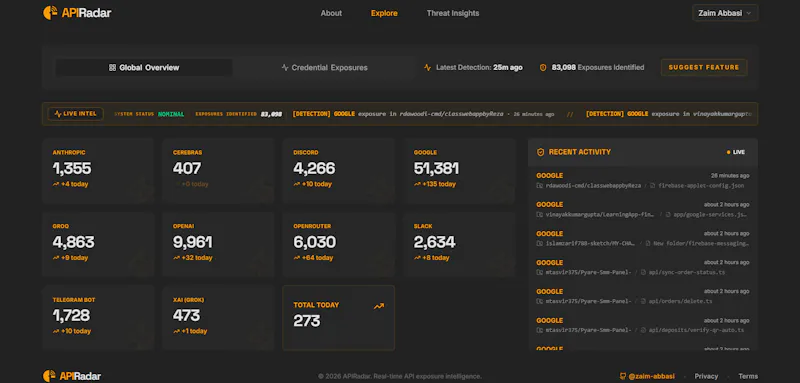Open the About page

[x=331, y=13]
